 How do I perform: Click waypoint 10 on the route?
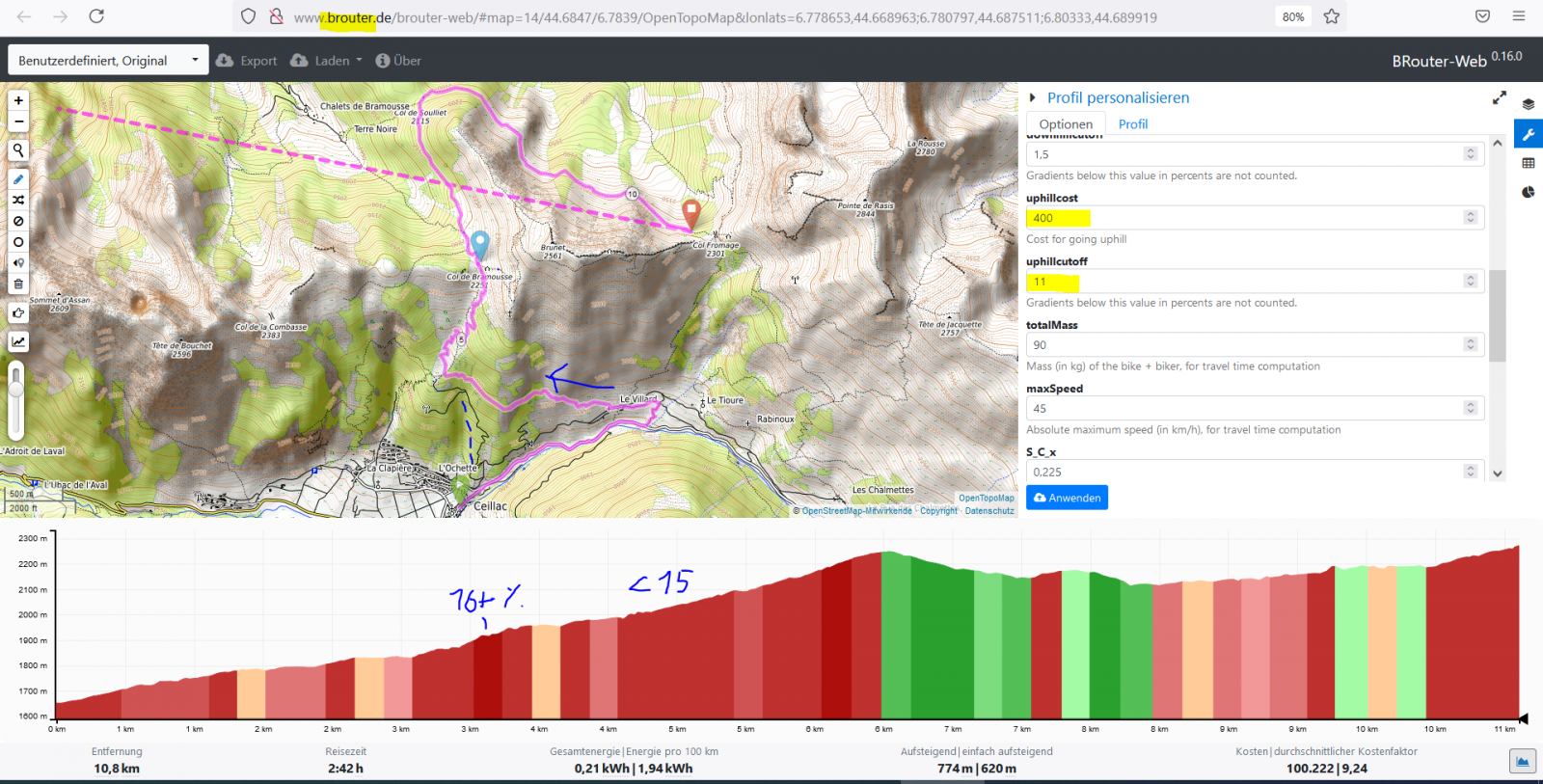tap(633, 194)
